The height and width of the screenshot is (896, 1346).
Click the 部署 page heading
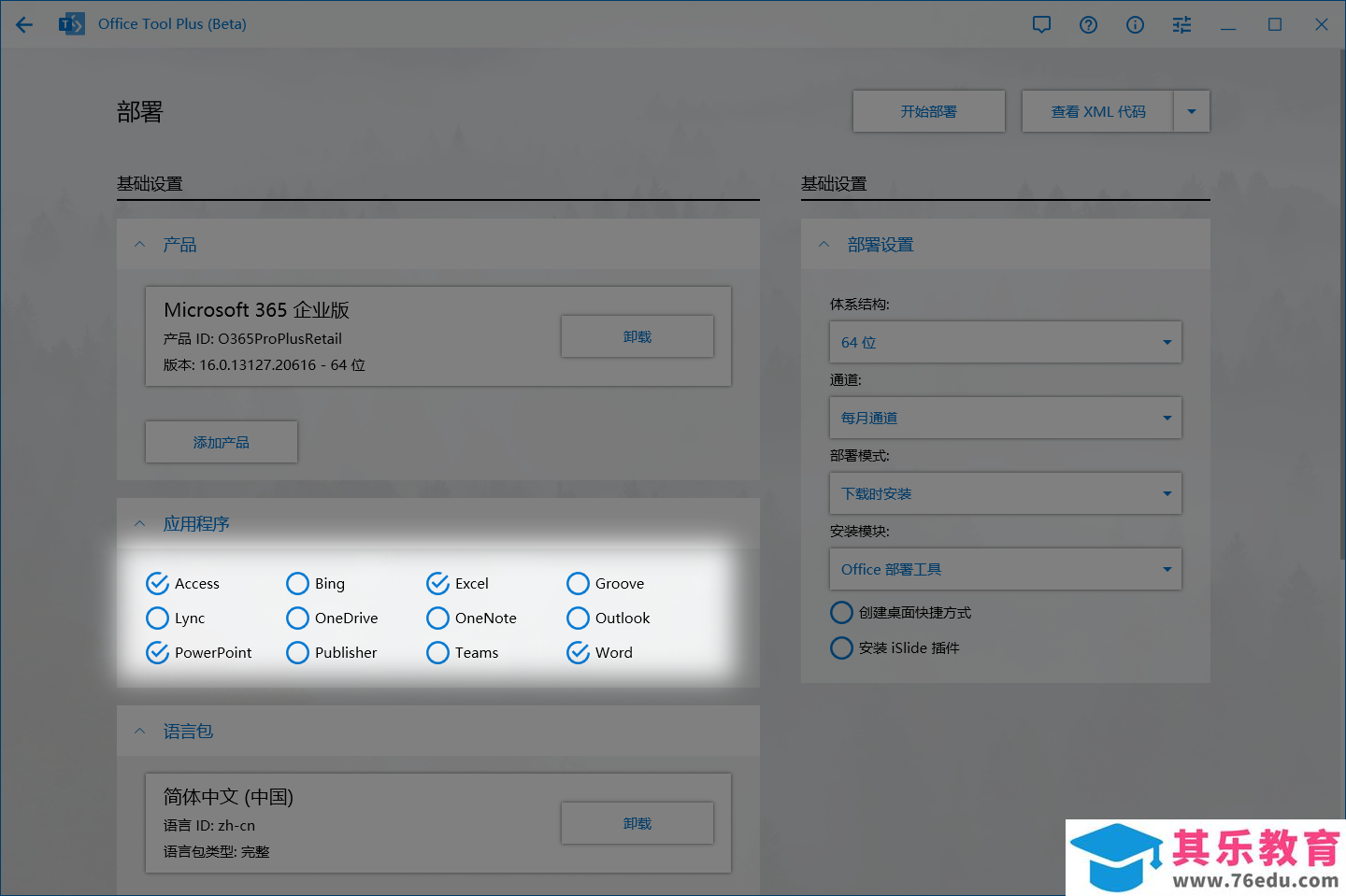(x=140, y=112)
